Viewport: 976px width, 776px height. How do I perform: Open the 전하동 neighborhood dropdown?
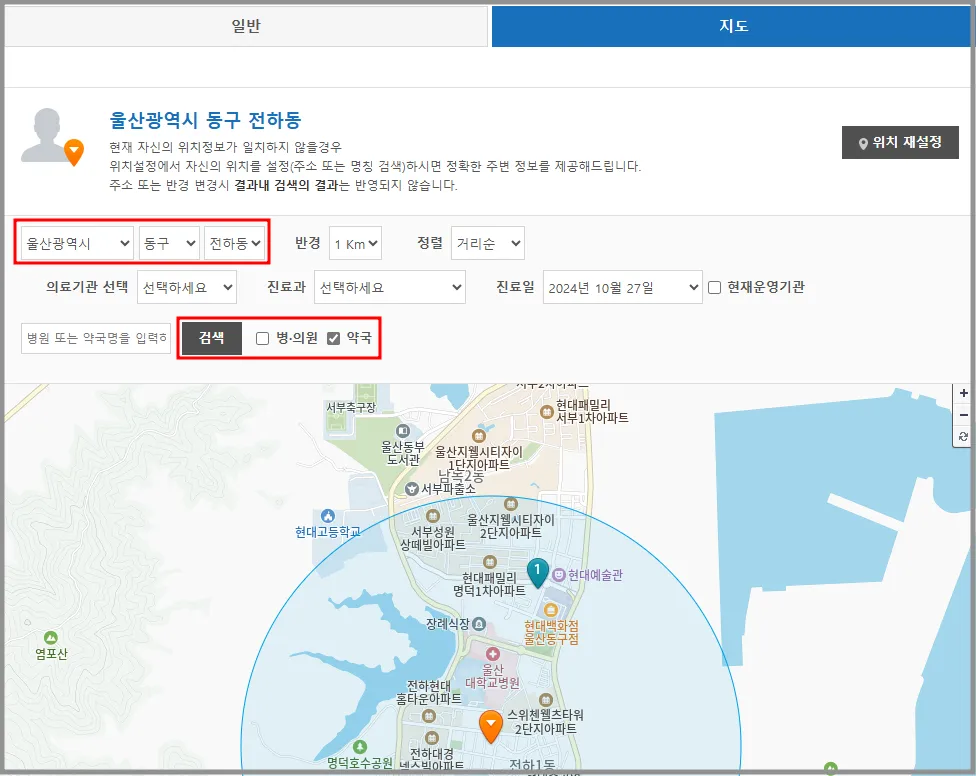point(235,243)
